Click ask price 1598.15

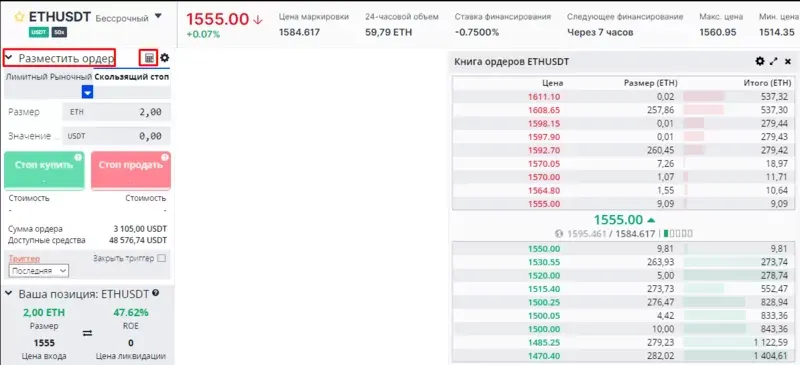pyautogui.click(x=544, y=123)
